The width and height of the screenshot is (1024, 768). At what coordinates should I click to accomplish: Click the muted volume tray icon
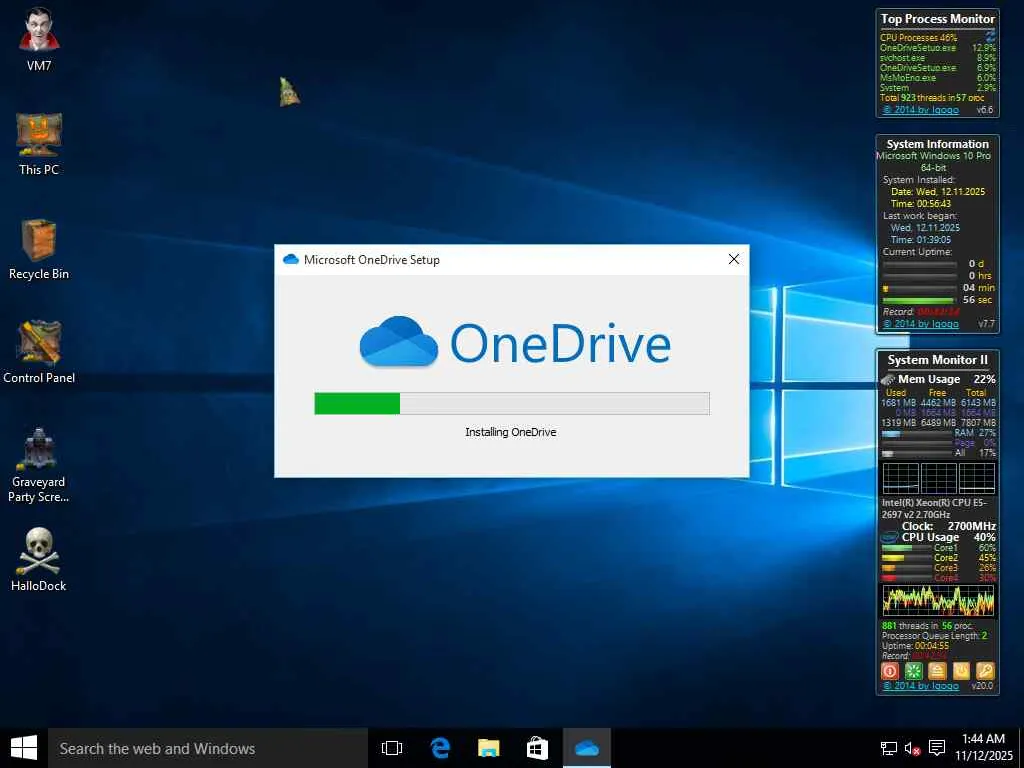pos(912,748)
